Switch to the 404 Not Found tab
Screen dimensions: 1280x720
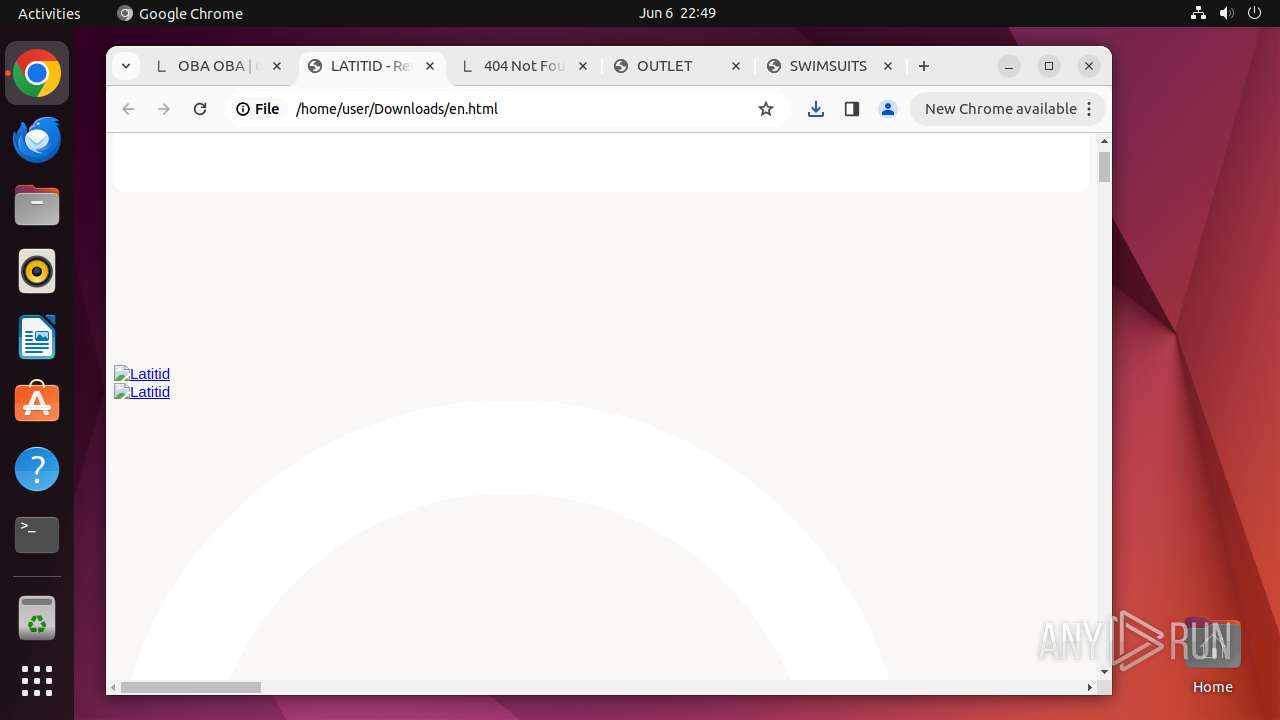point(524,66)
